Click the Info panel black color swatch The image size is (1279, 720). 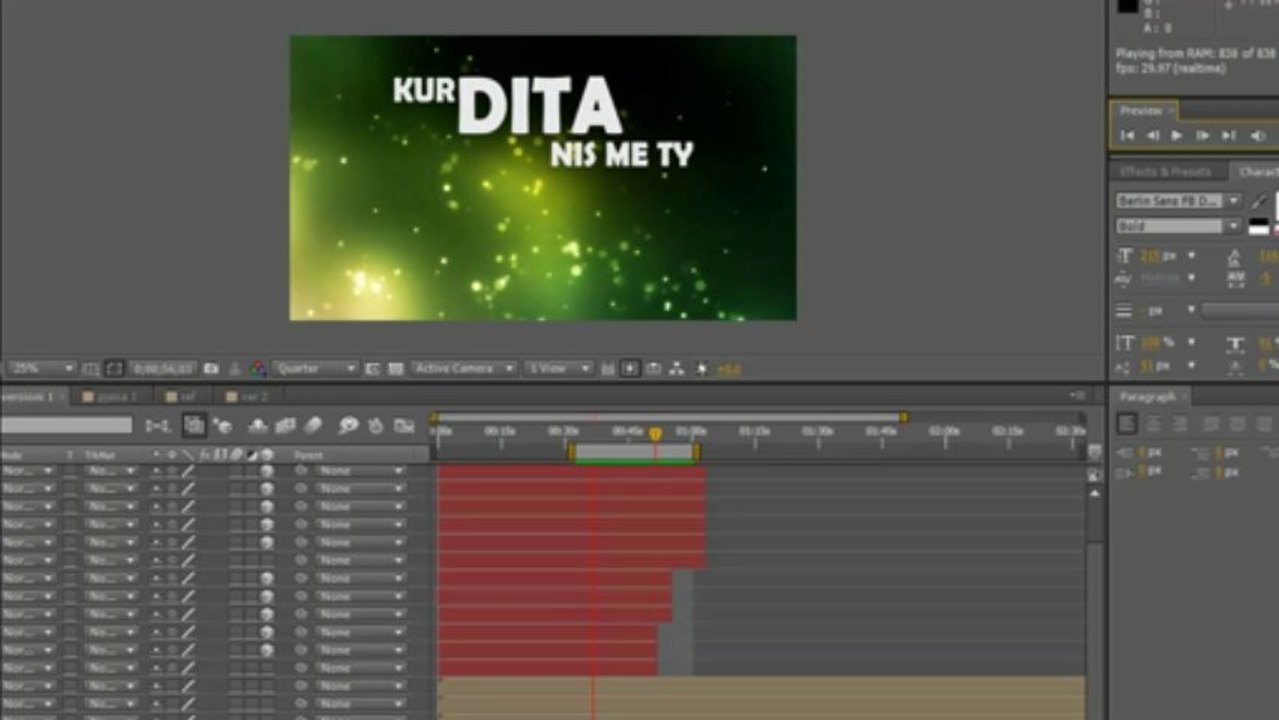[1128, 7]
